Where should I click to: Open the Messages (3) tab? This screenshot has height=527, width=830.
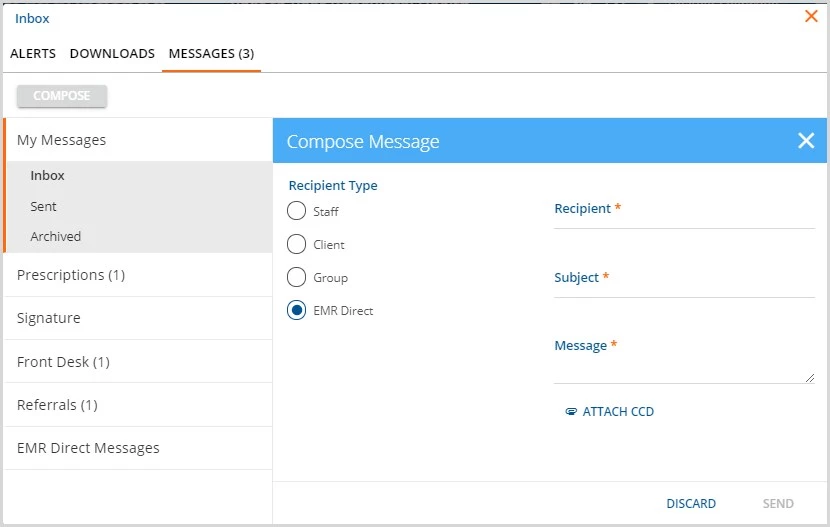211,53
